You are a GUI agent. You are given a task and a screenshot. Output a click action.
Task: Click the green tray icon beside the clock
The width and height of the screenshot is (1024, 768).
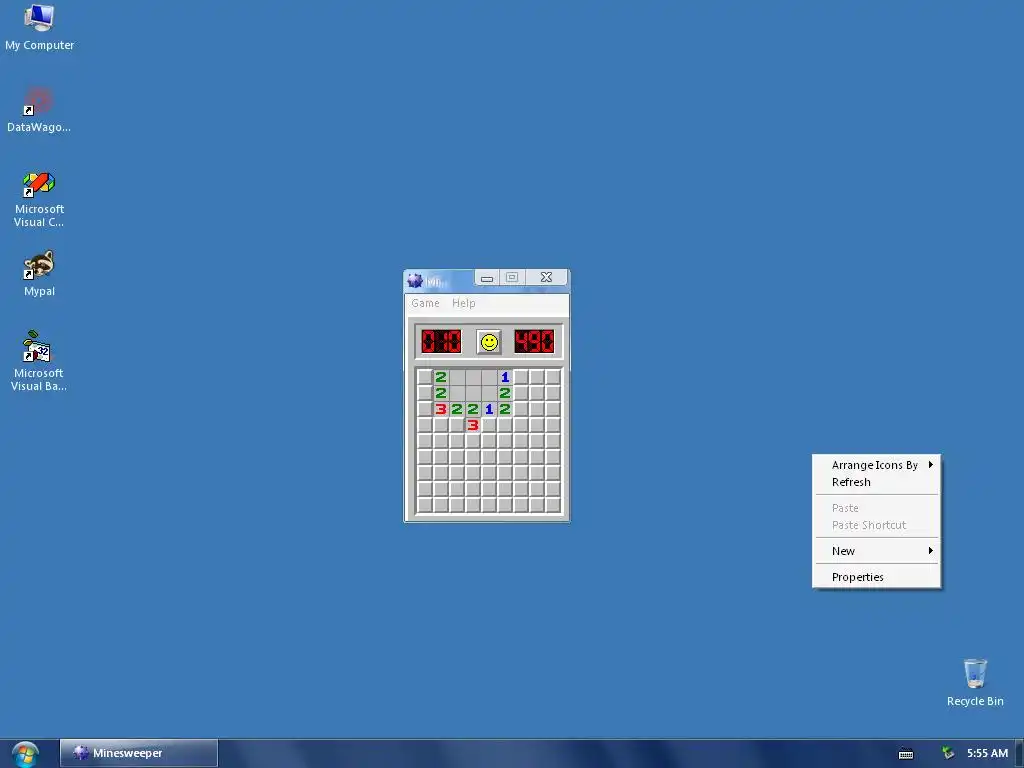948,753
